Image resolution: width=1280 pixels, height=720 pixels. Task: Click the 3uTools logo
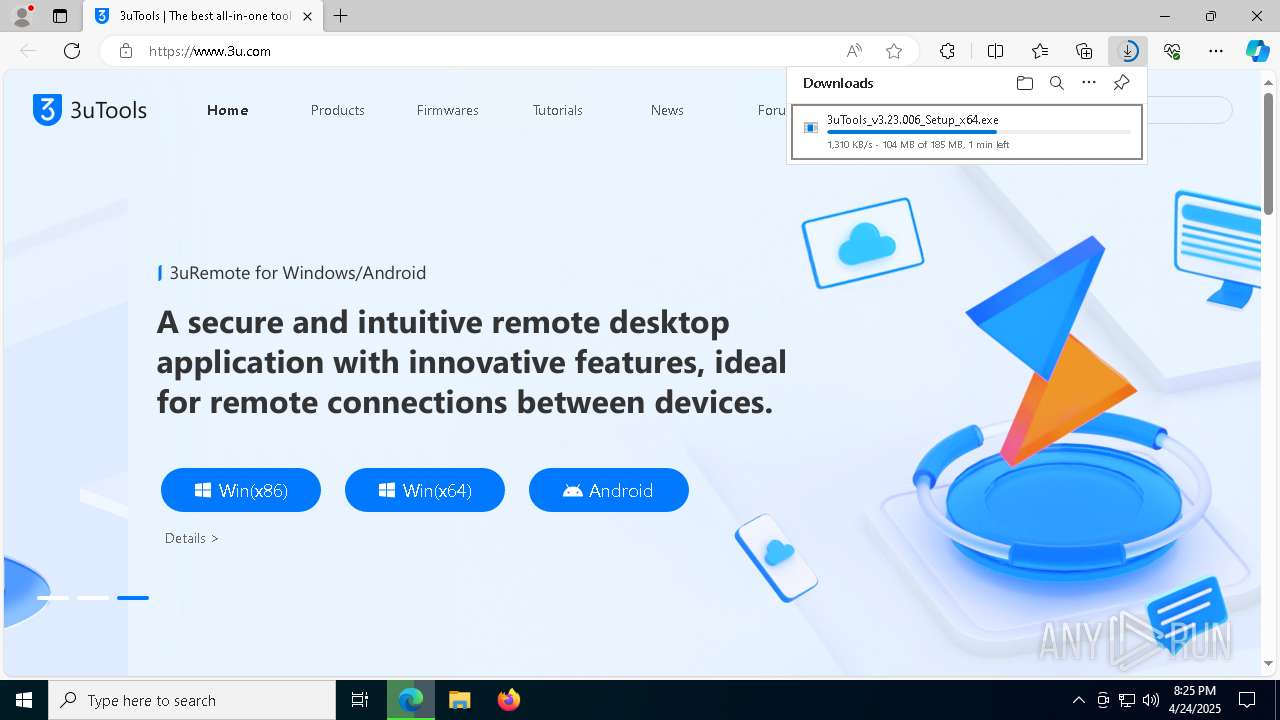90,110
